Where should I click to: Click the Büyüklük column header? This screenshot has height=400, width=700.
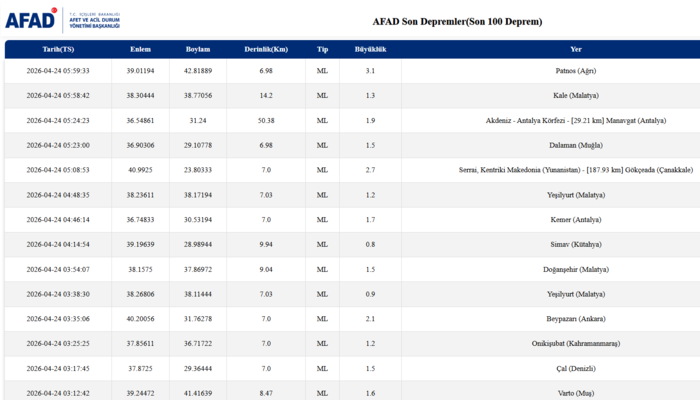point(370,49)
